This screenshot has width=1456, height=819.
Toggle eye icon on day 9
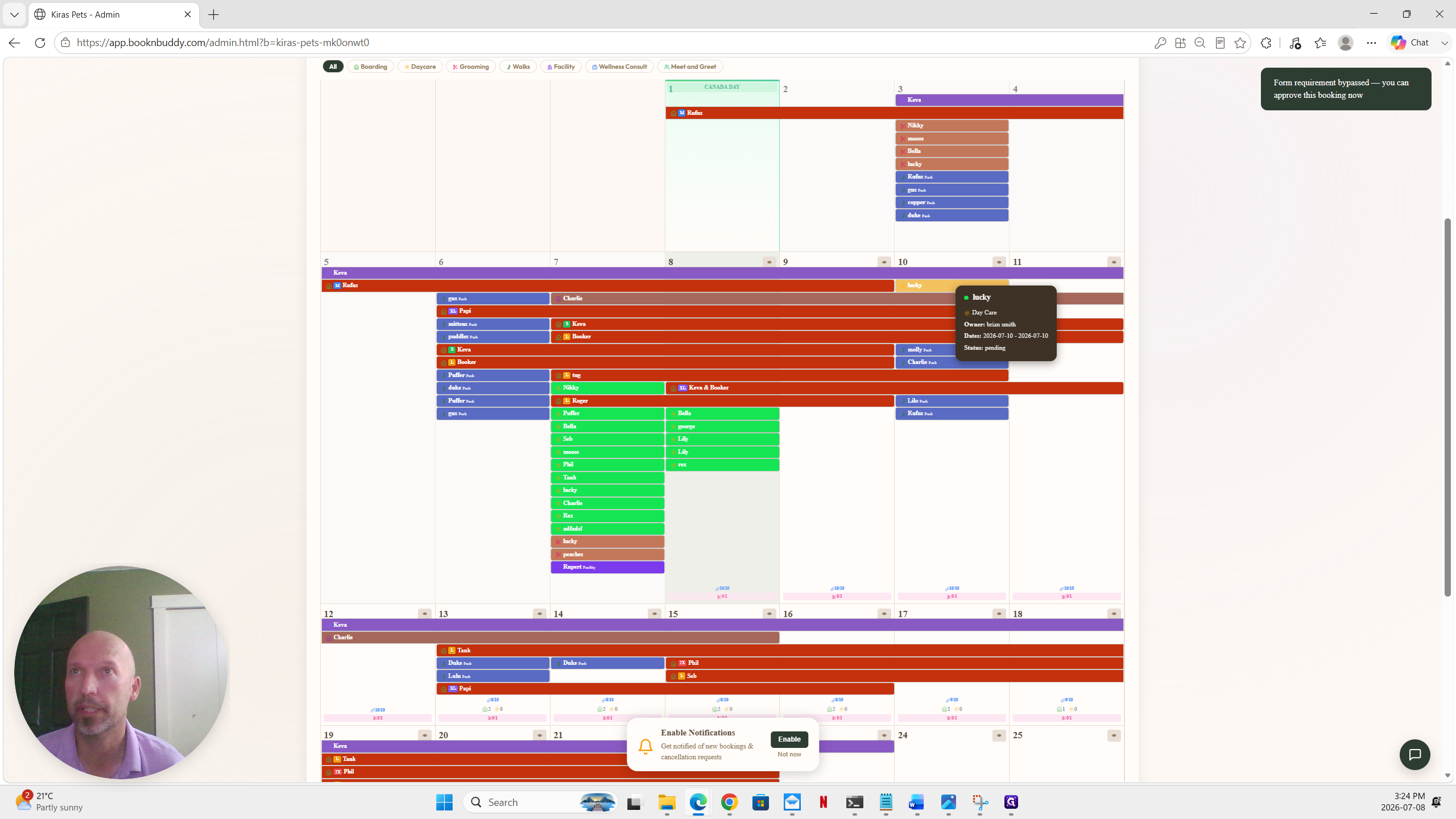coord(884,262)
